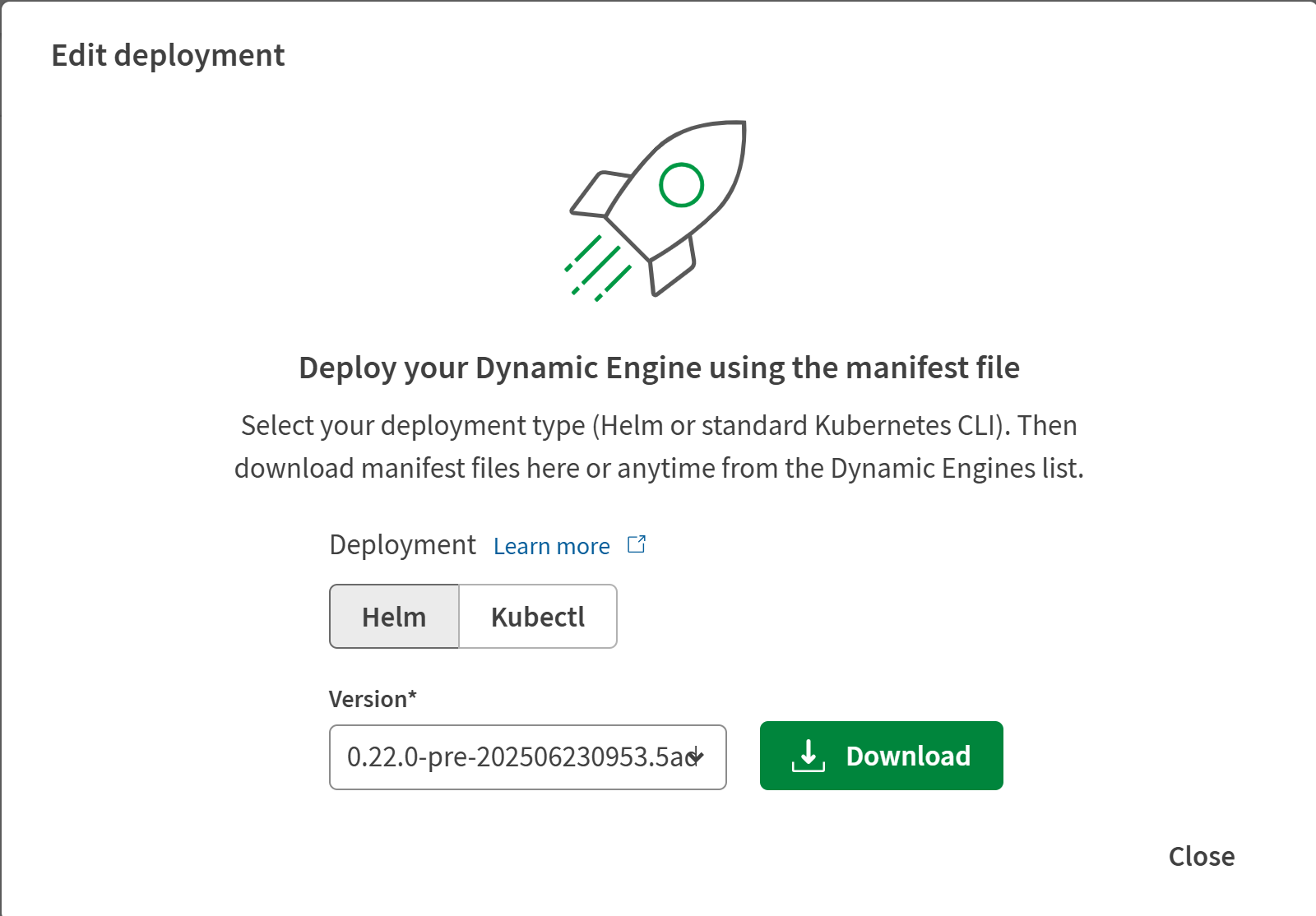Click the Deployment field label
The width and height of the screenshot is (1316, 916).
[402, 544]
